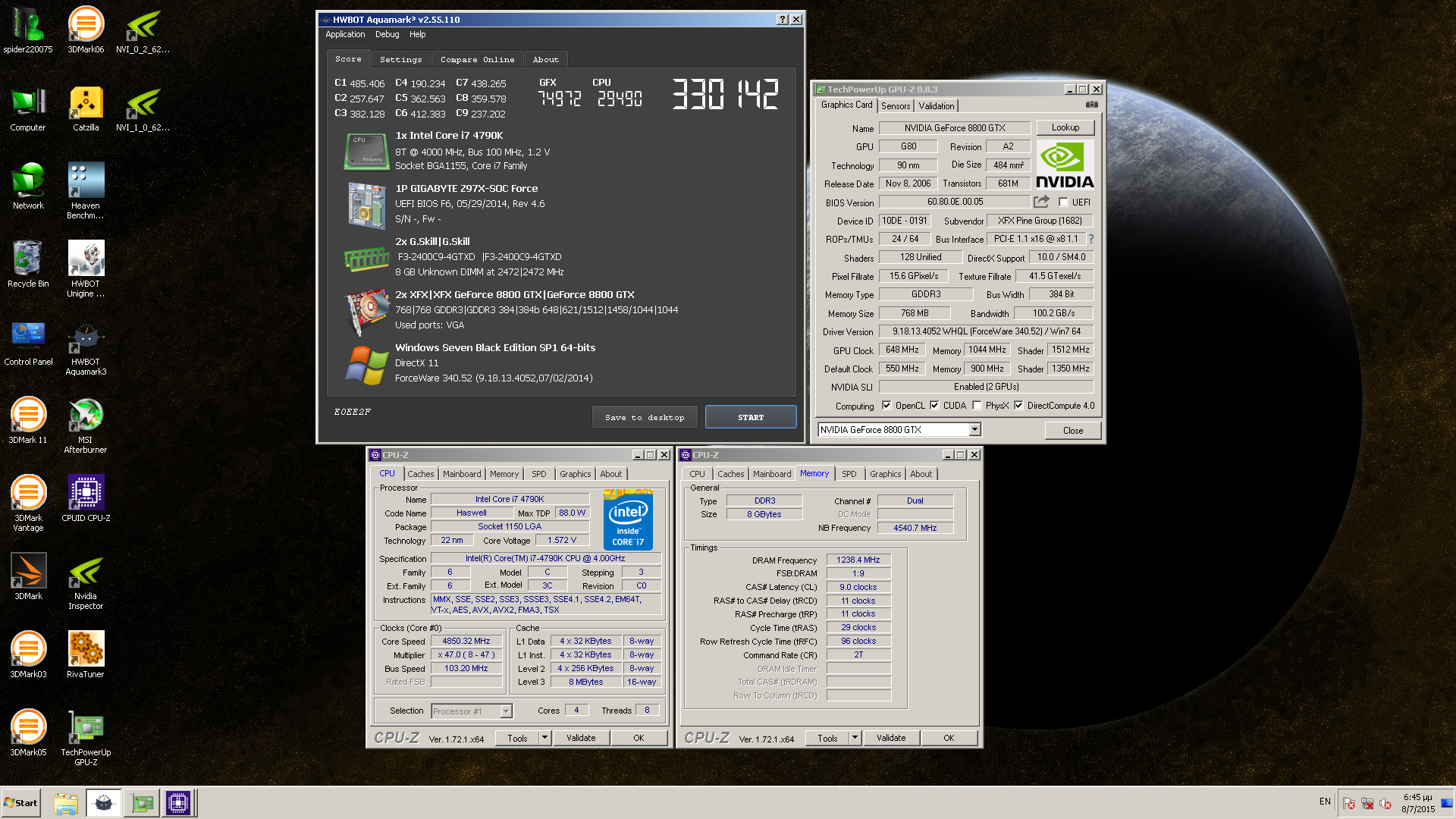1456x819 pixels.
Task: Open the spider220075 desktop icon
Action: pos(28,30)
